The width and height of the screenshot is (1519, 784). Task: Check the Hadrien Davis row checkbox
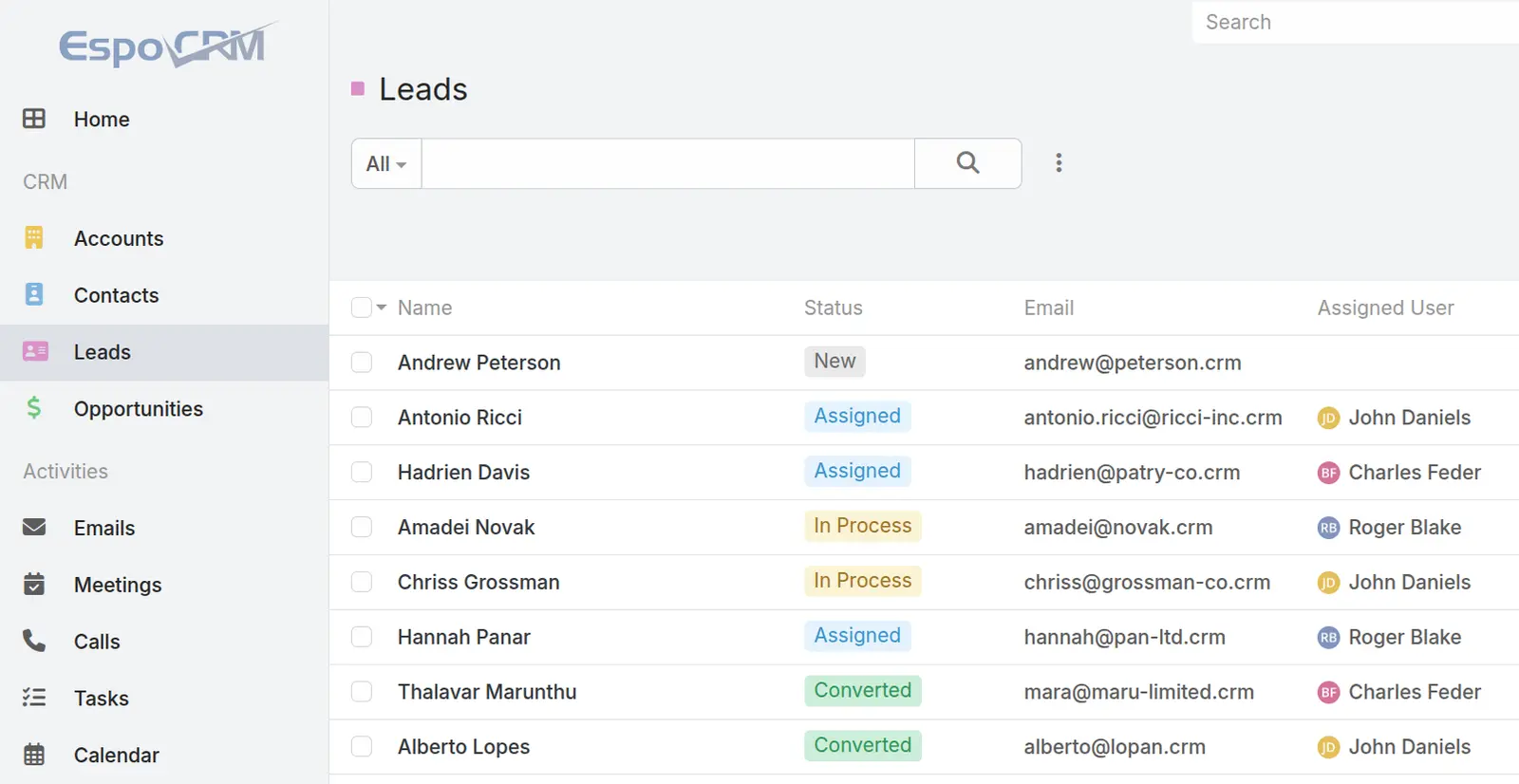[x=362, y=473]
